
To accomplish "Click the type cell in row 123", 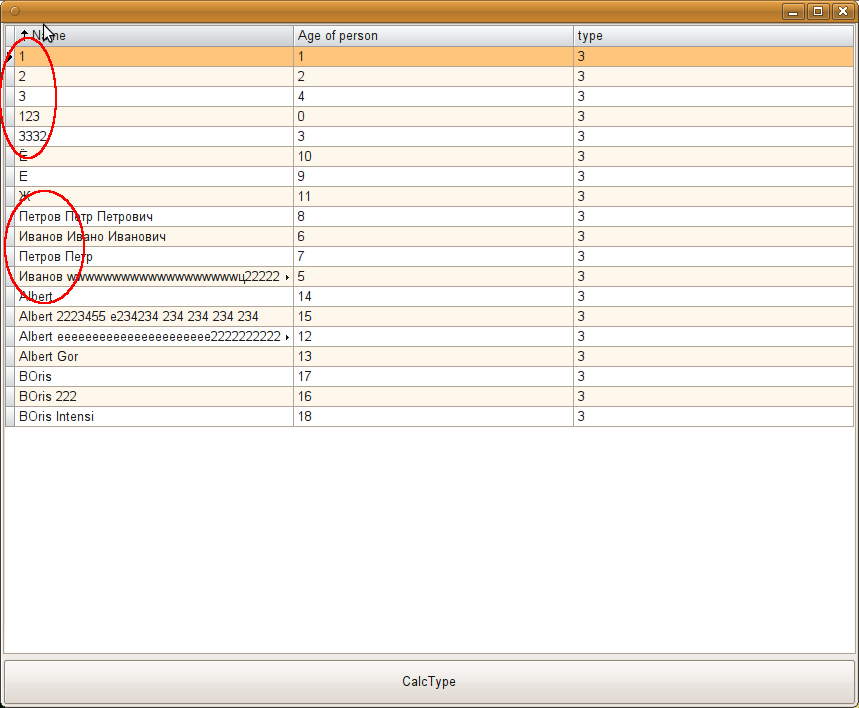I will 712,117.
